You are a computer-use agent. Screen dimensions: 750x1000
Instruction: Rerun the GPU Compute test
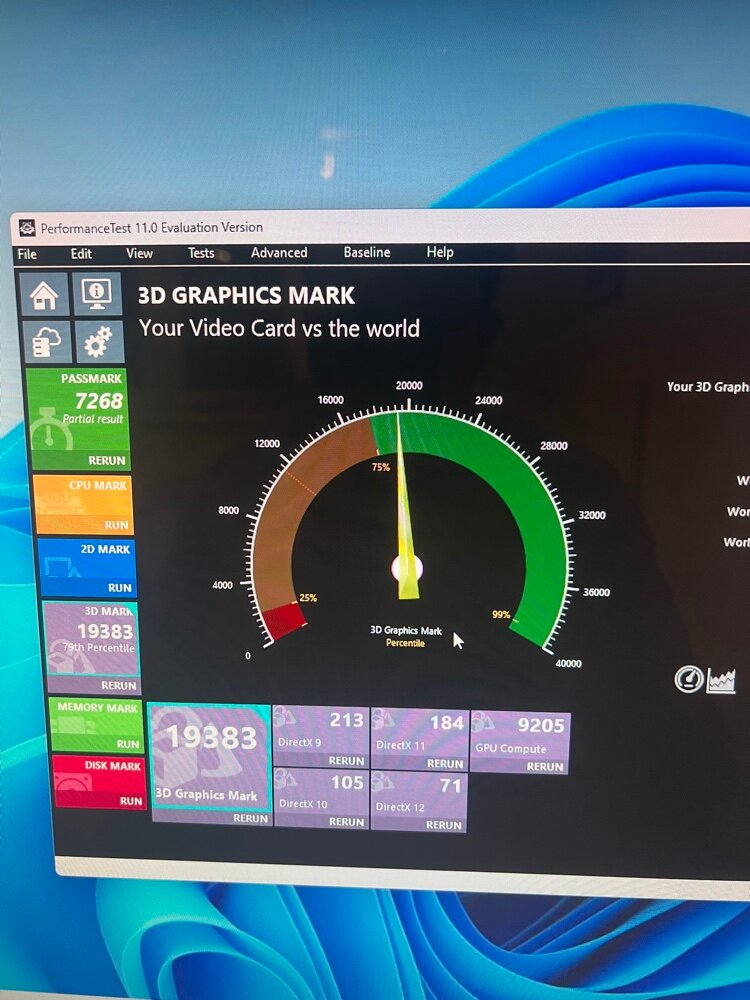545,766
